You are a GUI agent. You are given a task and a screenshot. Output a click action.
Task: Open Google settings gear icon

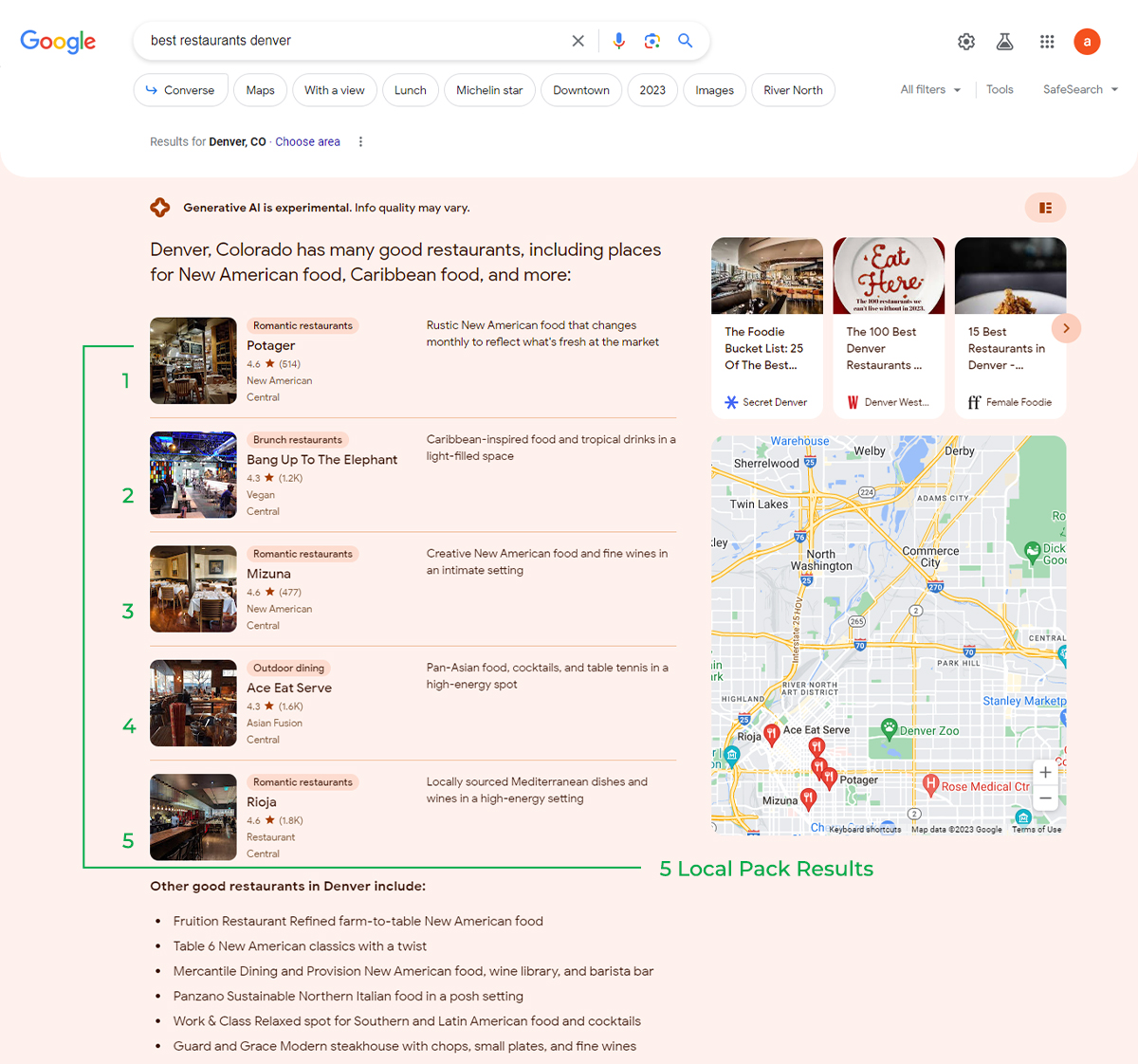pos(966,42)
